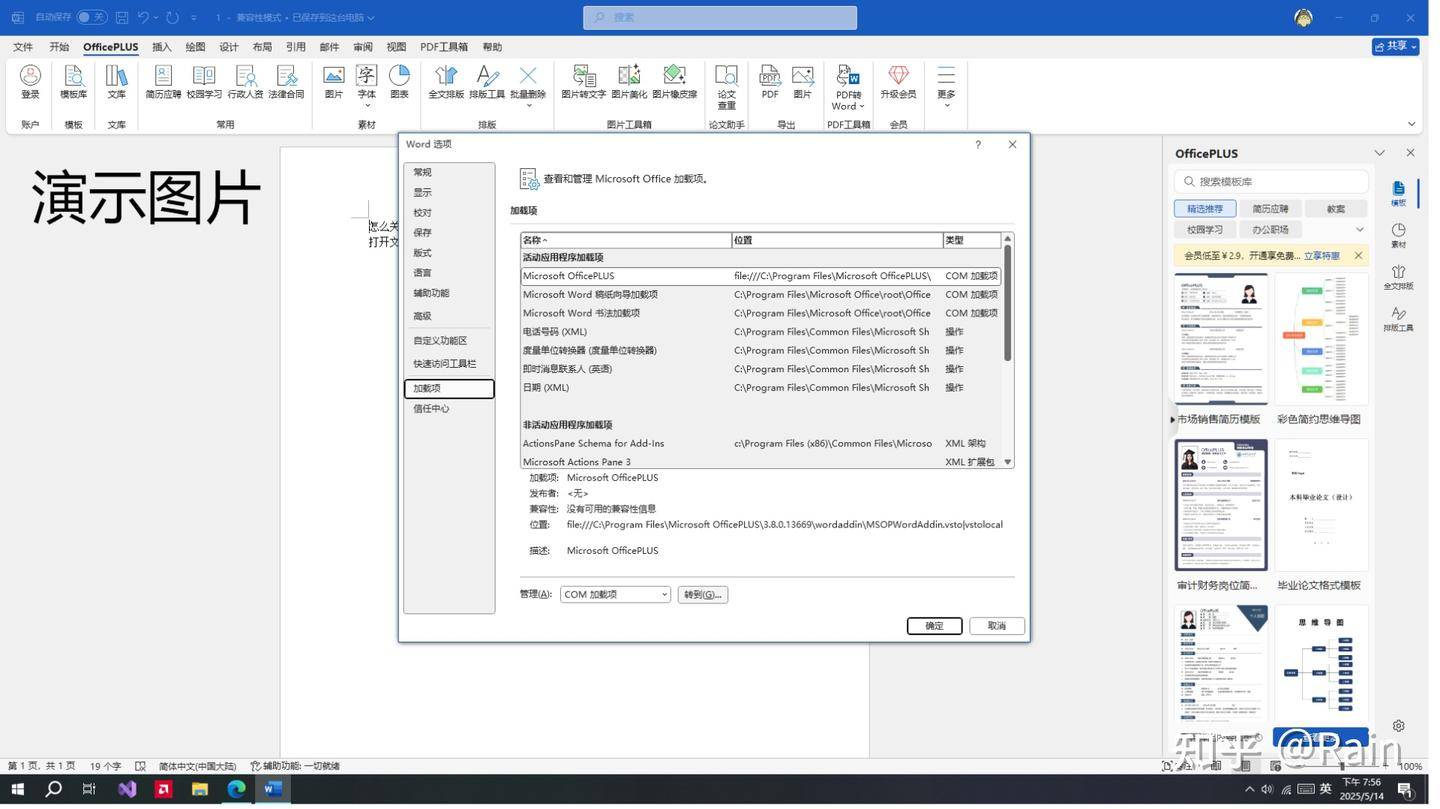Open the 市场销售简历模版 template thumbnail
1440x809 pixels.
(1220, 339)
